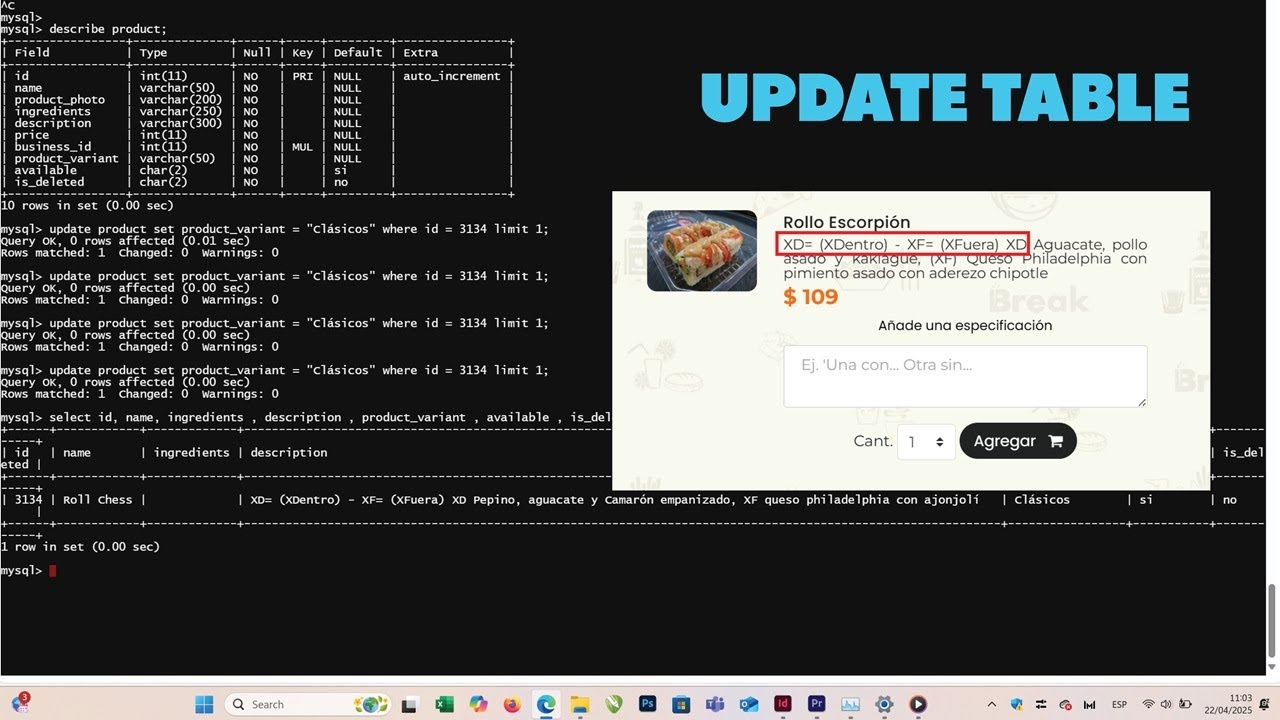Screen dimensions: 1280x720
Task: Click the 'Añade una especificación' label
Action: pos(965,325)
